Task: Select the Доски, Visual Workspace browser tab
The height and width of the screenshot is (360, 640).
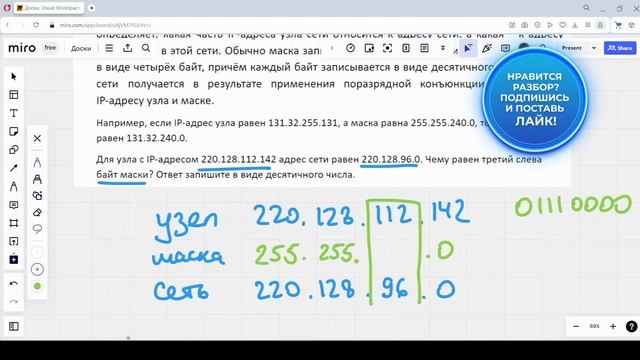Action: point(49,8)
